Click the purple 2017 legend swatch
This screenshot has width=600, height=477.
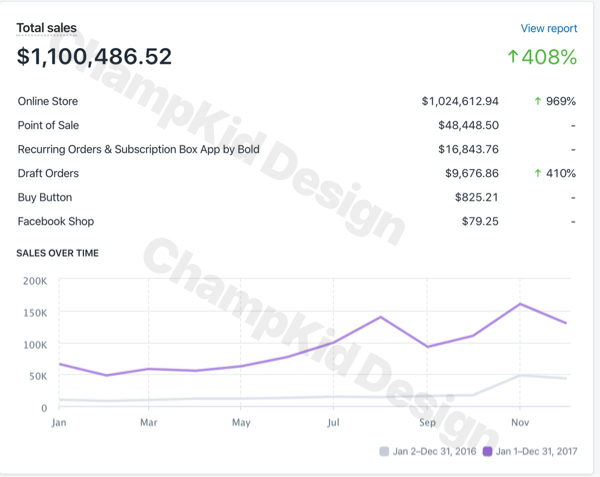click(x=488, y=452)
